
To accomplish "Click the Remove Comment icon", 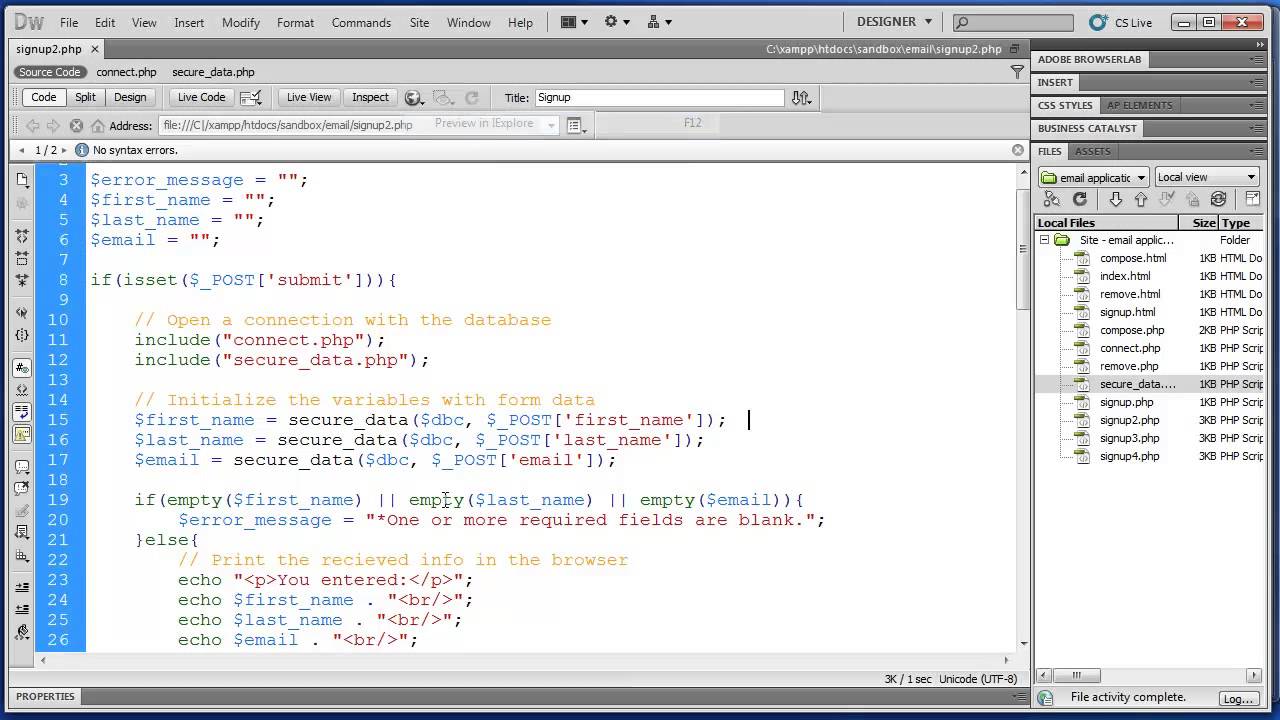I will (22, 489).
